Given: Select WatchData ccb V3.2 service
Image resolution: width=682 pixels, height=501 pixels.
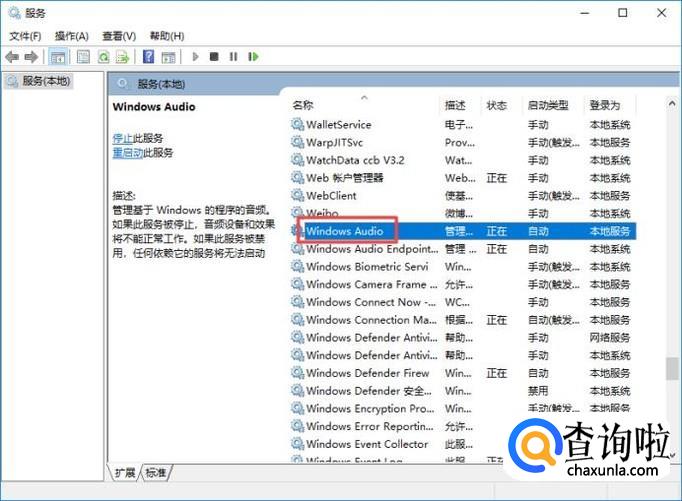Looking at the screenshot, I should pos(462,160).
